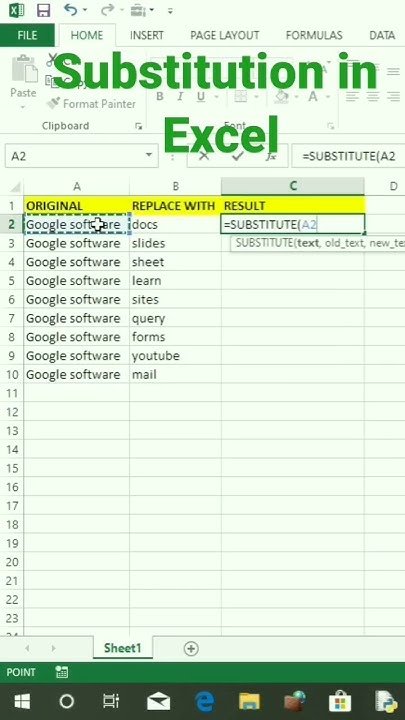
Task: Confirm formula with the checkmark Enter icon
Action: point(237,156)
